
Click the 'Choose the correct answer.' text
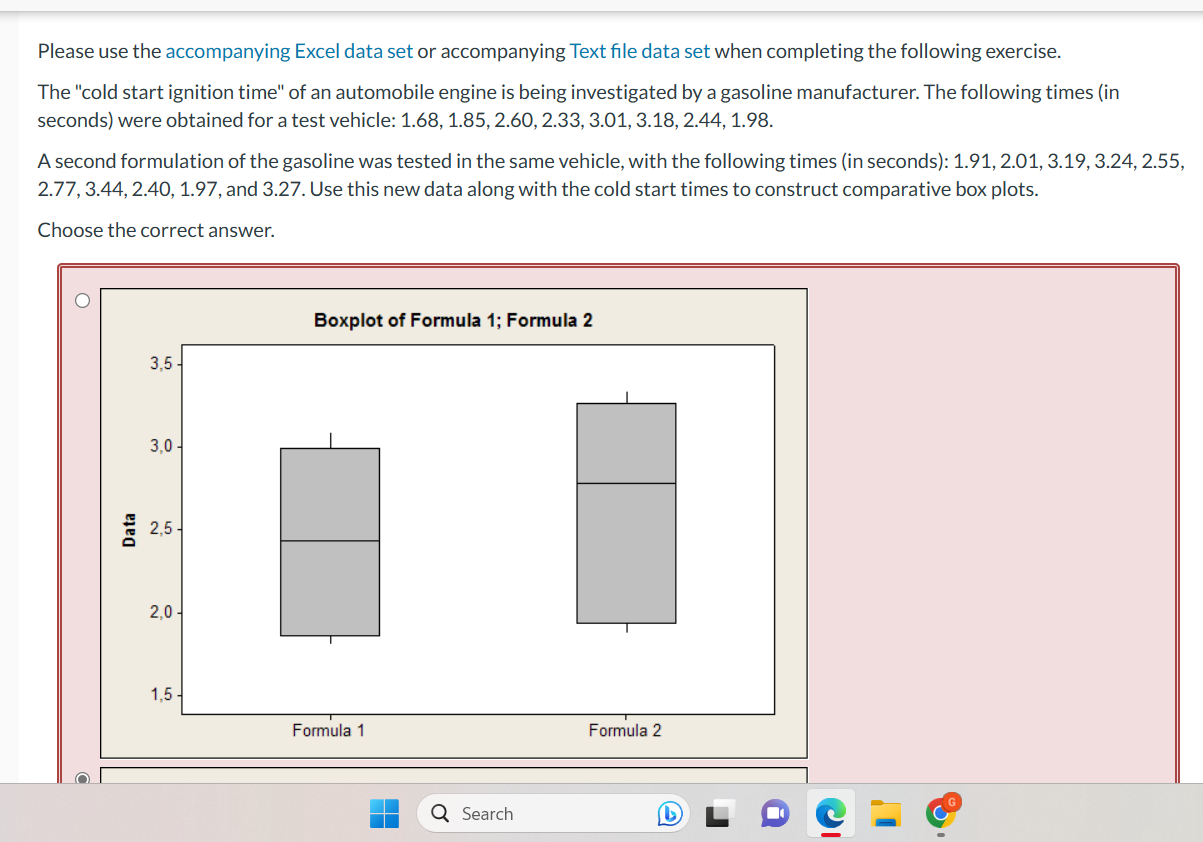[x=156, y=230]
